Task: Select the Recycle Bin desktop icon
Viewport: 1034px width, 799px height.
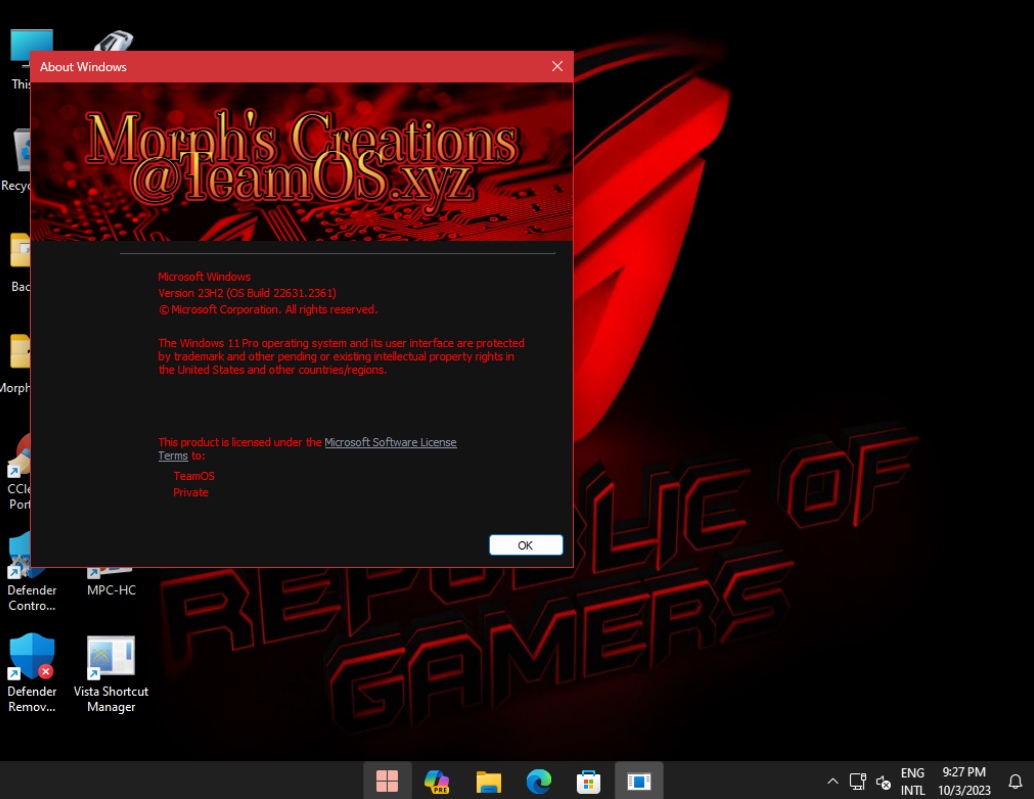Action: 17,160
